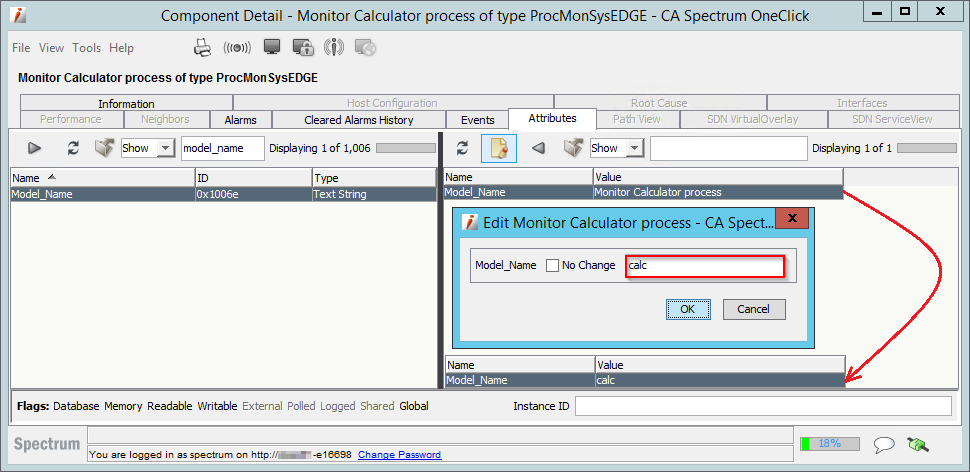
Task: Click the application icon in title bar
Action: click(x=19, y=15)
